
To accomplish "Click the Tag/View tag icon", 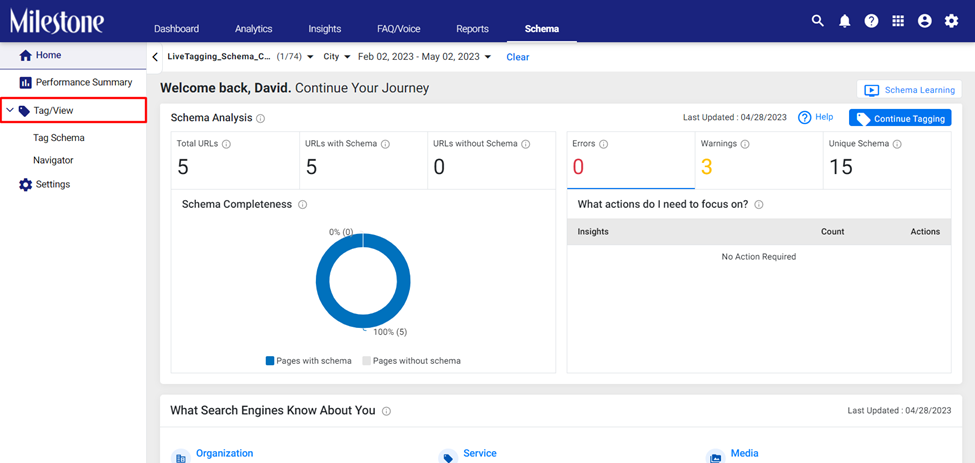I will (x=24, y=111).
